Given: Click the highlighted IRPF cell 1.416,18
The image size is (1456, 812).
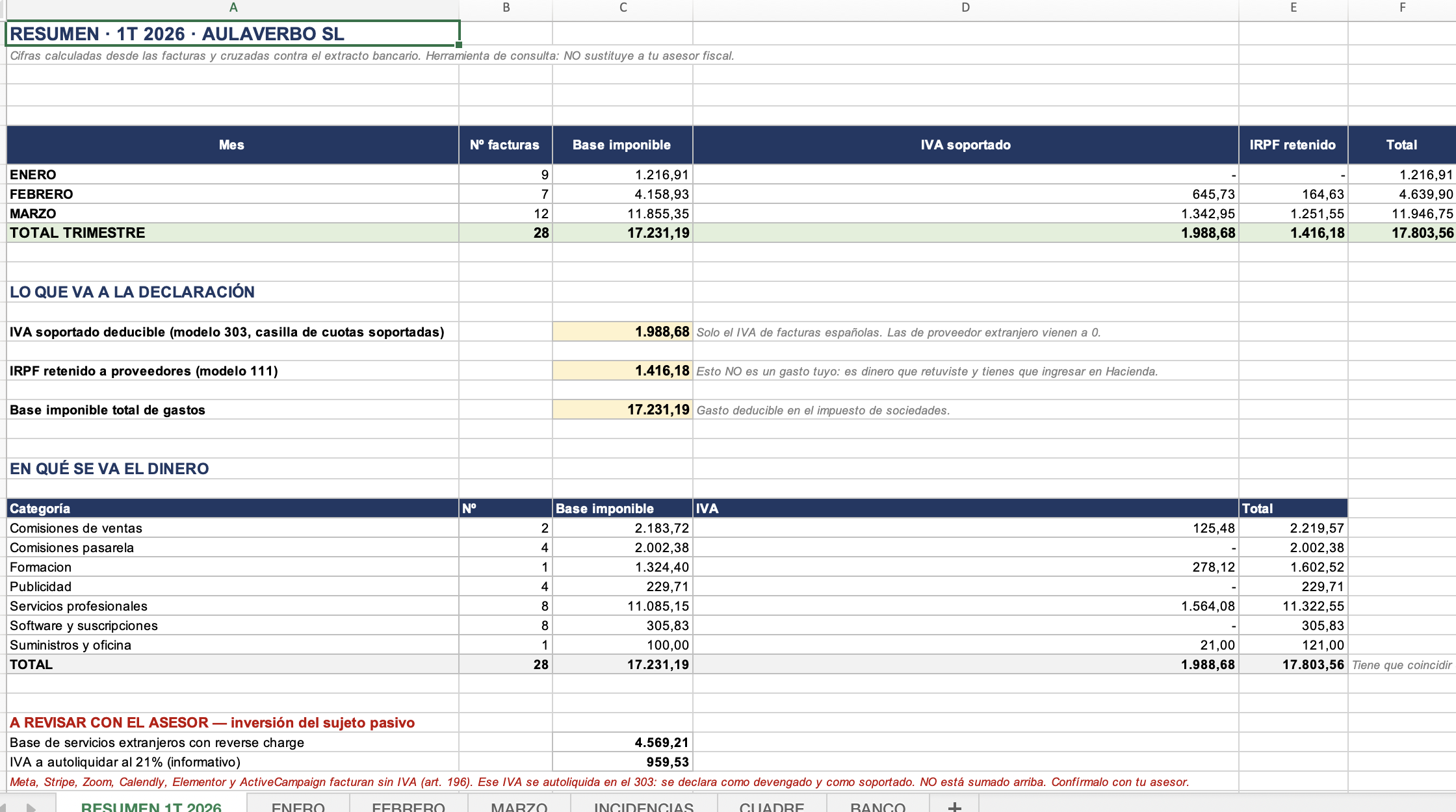Looking at the screenshot, I should pos(623,371).
